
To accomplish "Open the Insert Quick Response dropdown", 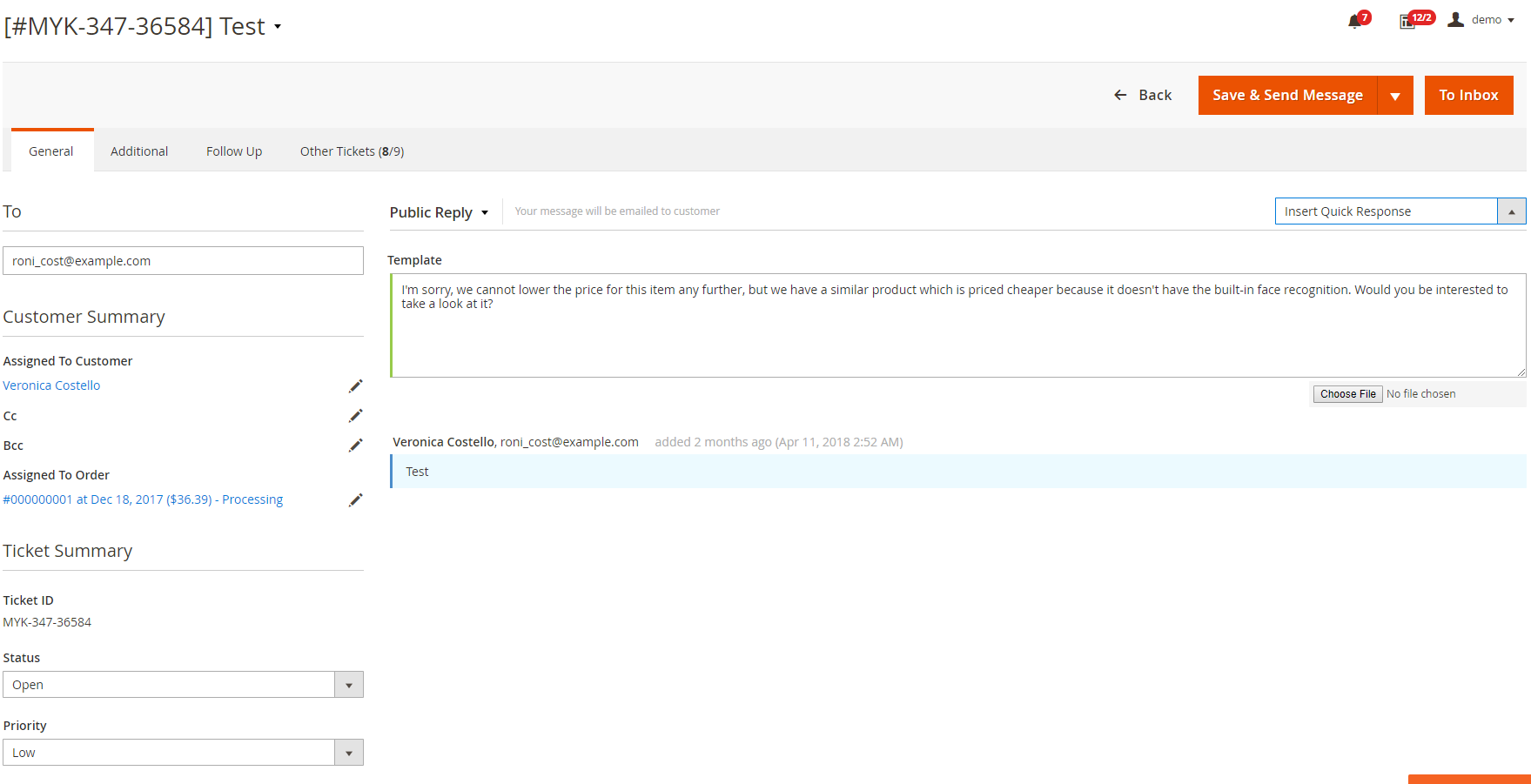I will point(1400,211).
